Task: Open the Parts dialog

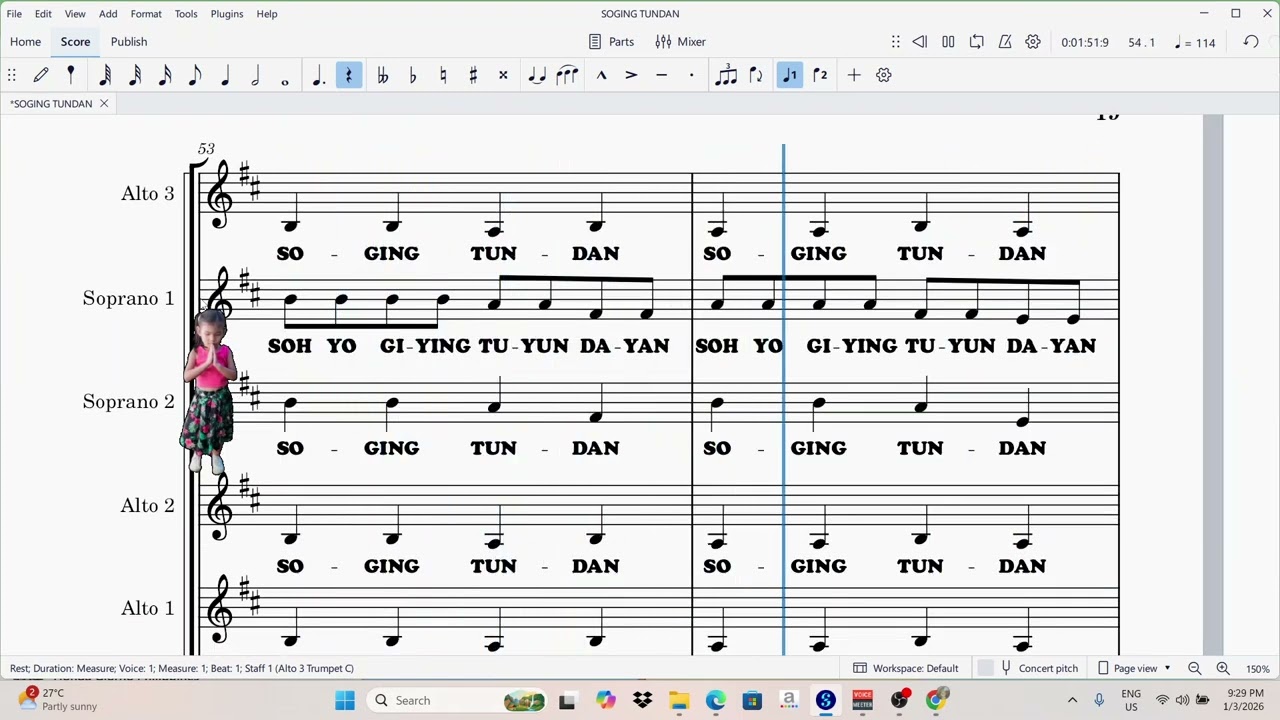Action: tap(611, 42)
